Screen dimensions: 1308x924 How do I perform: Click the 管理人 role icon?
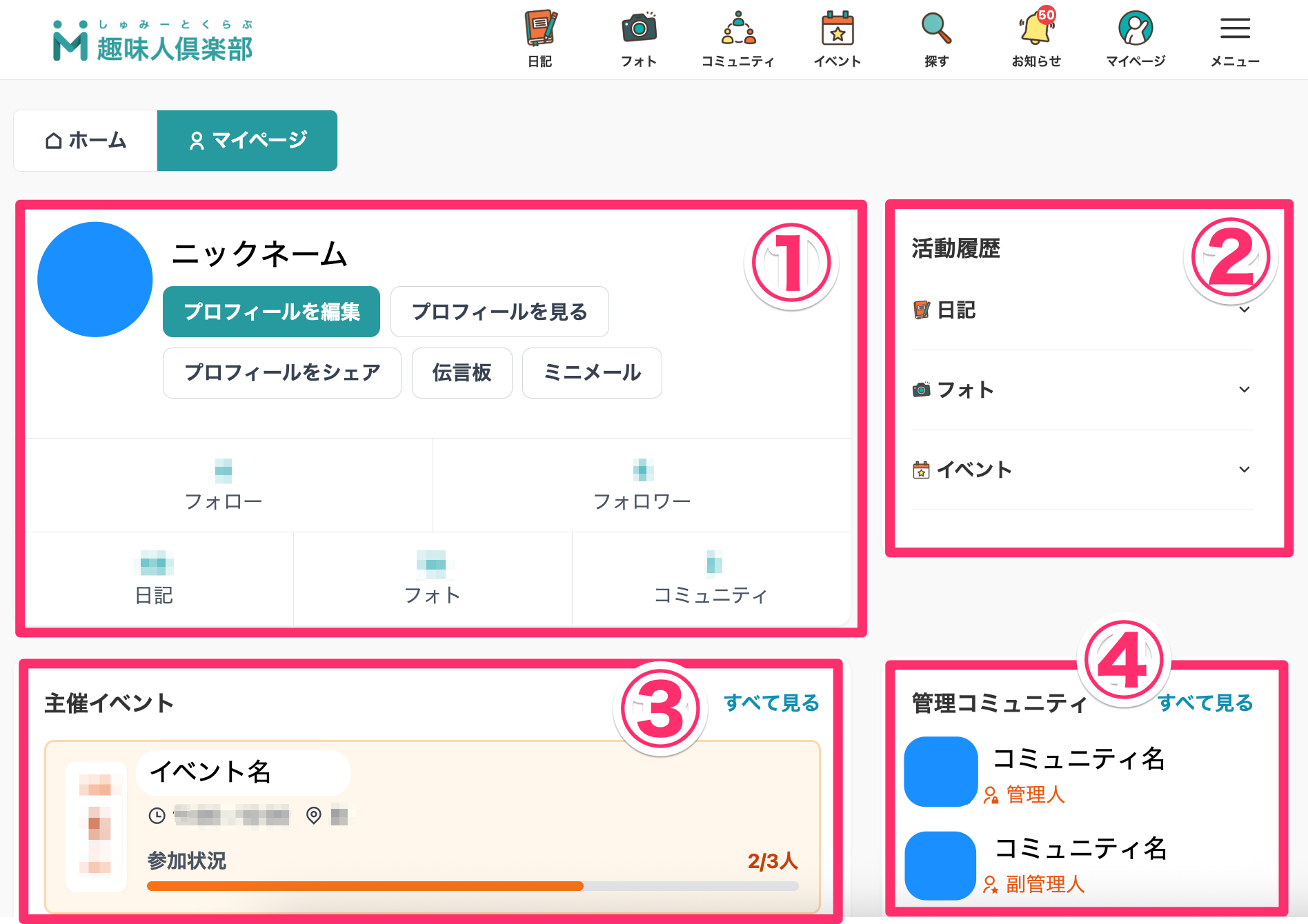point(991,795)
